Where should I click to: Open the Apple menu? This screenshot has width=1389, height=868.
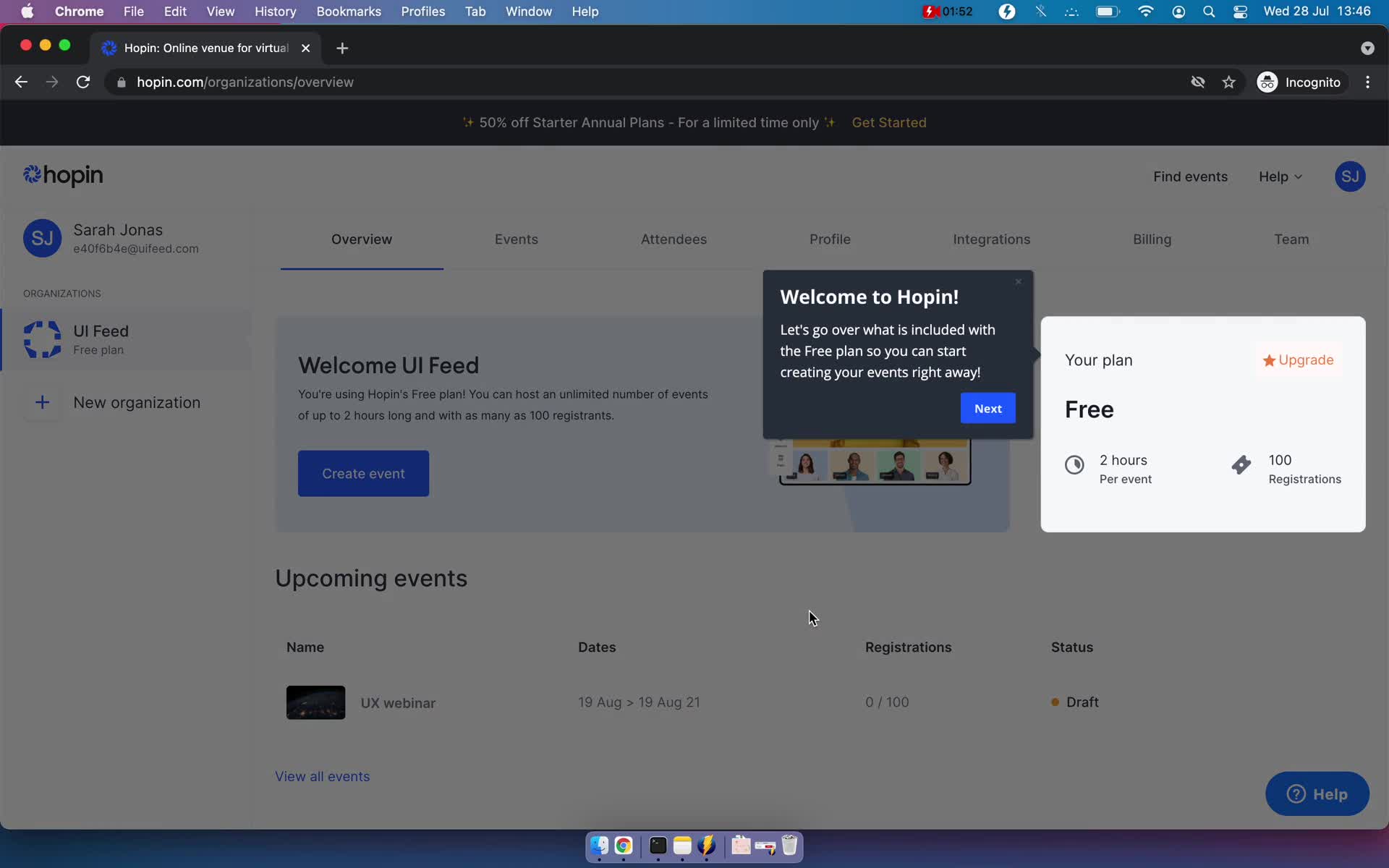click(x=27, y=12)
